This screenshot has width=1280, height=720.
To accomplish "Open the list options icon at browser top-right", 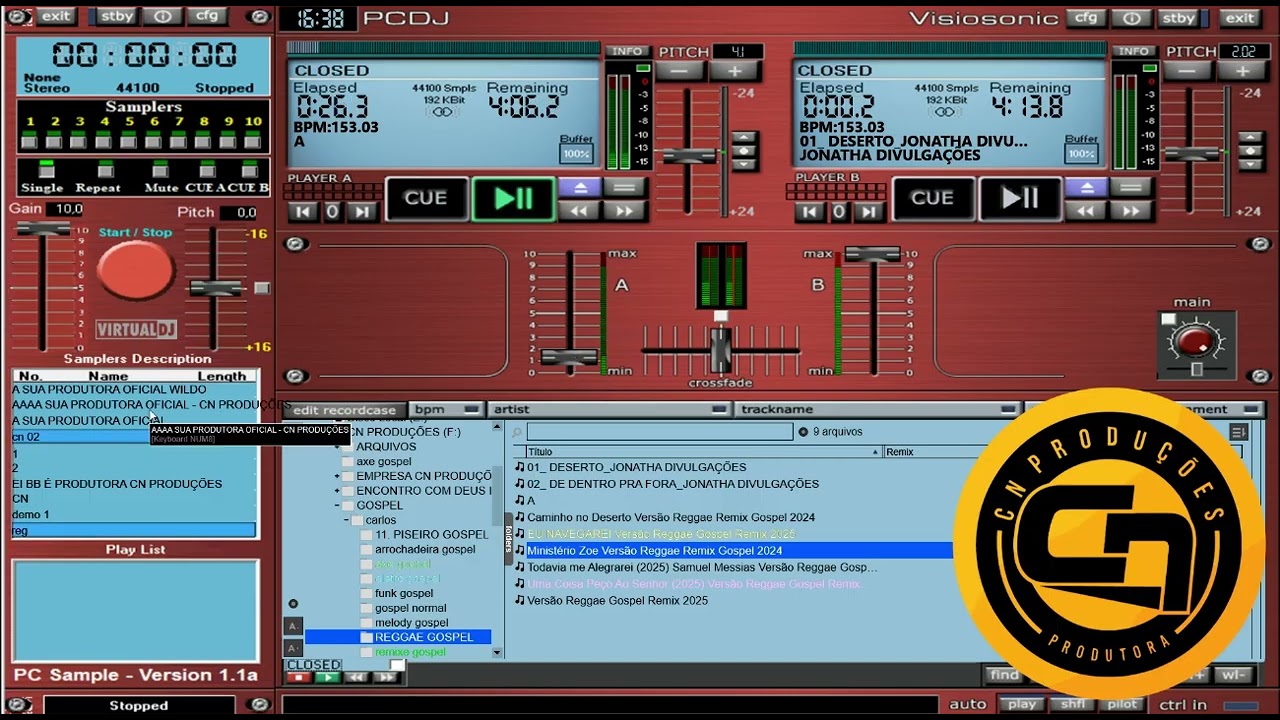I will pos(1239,432).
